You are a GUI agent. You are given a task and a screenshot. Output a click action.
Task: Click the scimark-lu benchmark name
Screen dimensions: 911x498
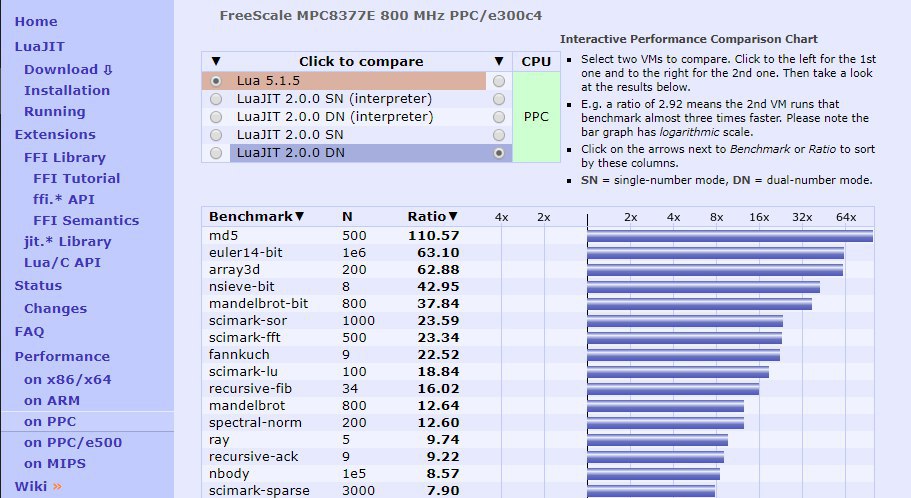tap(243, 371)
